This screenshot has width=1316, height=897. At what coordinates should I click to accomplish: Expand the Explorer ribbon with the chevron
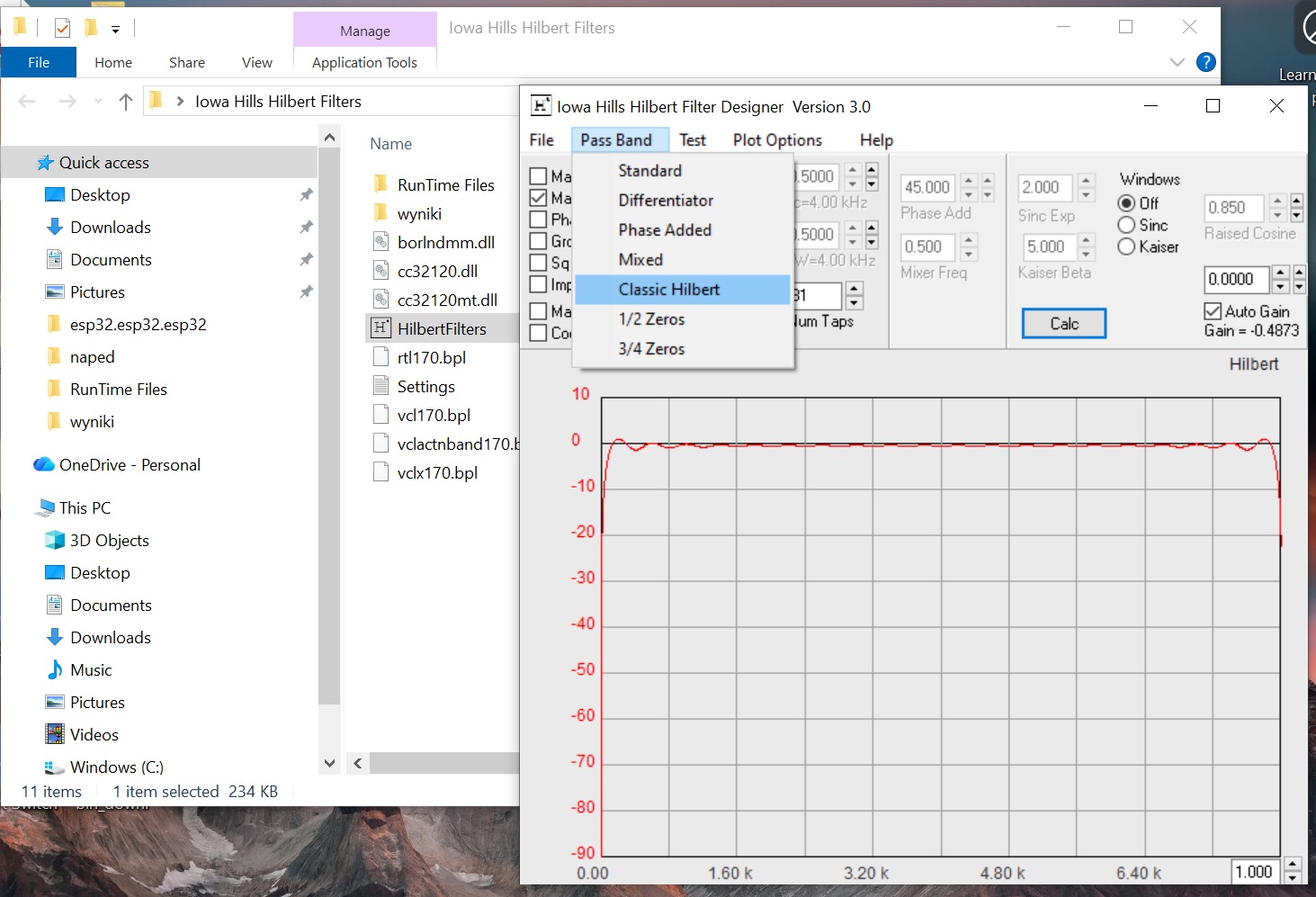click(x=1177, y=62)
